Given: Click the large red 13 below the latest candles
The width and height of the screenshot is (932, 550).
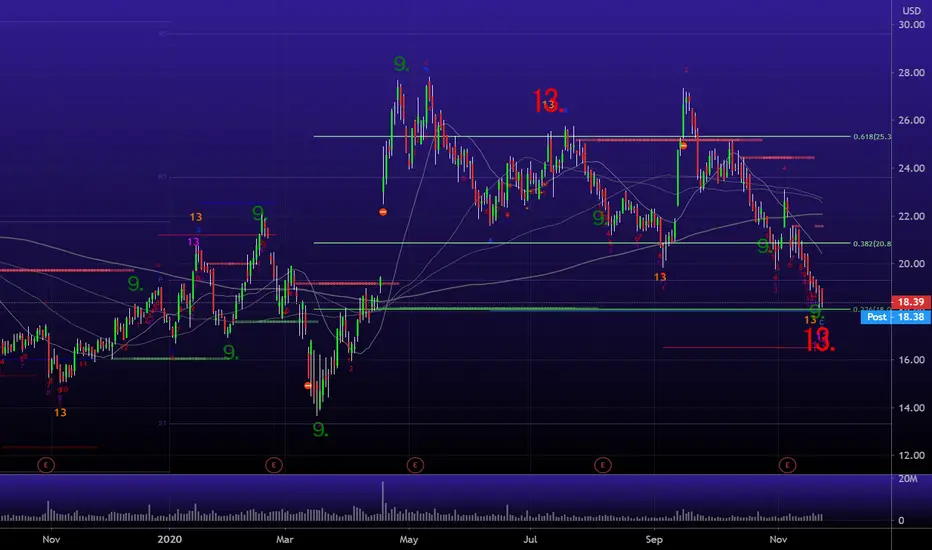Looking at the screenshot, I should 818,340.
